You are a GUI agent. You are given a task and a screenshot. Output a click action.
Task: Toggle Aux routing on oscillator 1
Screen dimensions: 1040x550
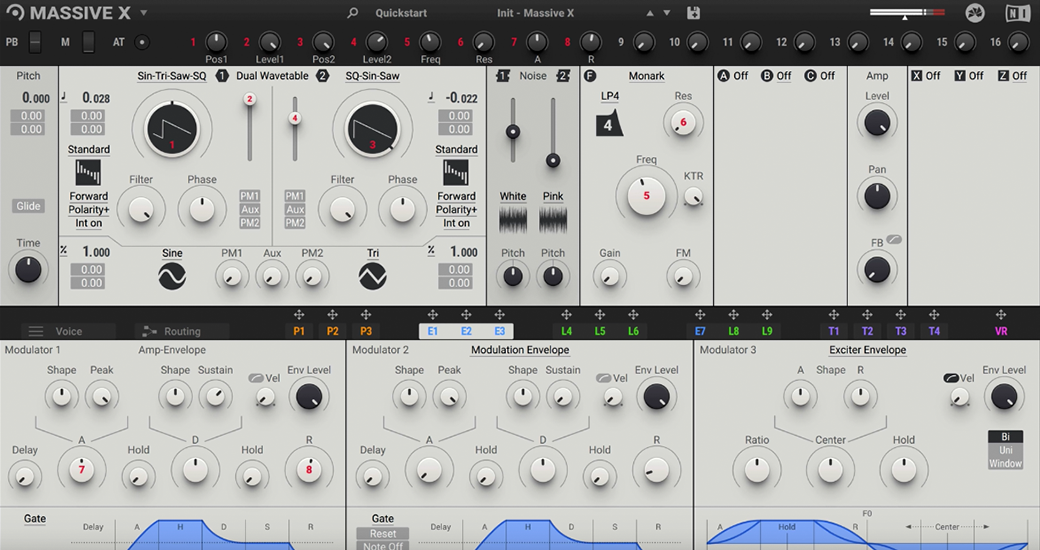(249, 209)
